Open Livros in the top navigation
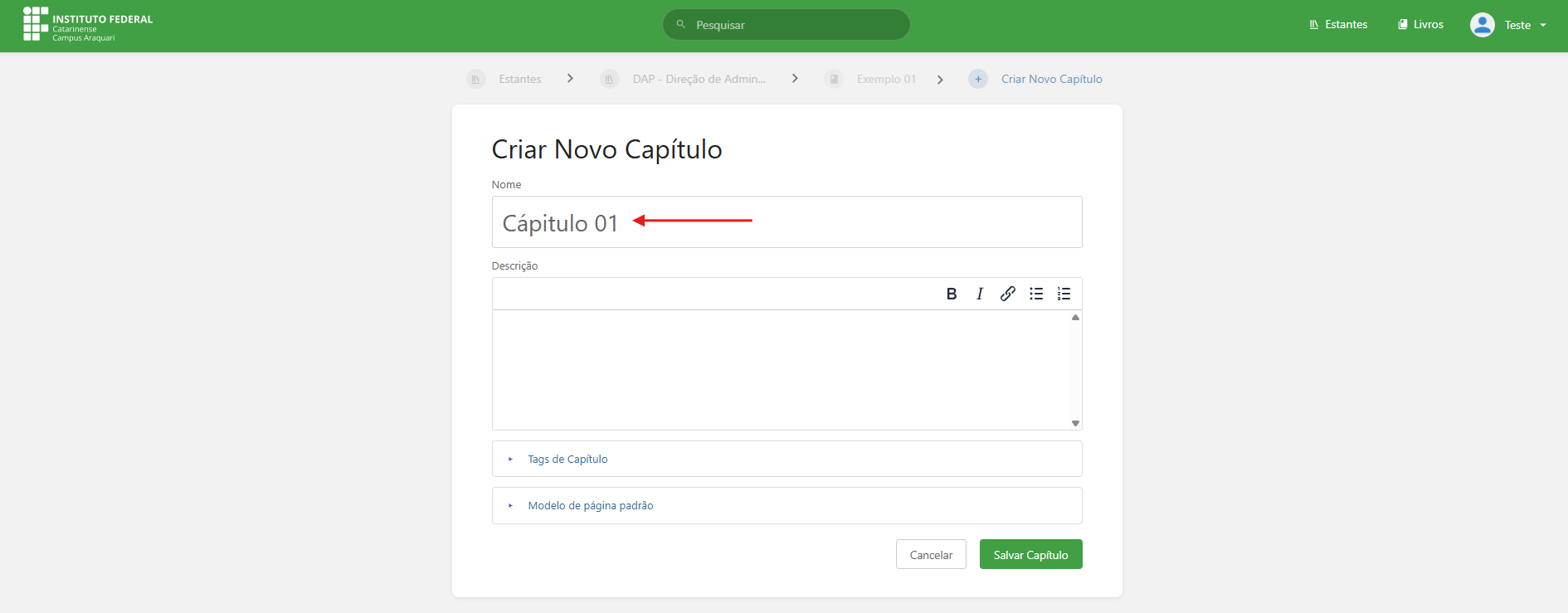 [x=1420, y=25]
